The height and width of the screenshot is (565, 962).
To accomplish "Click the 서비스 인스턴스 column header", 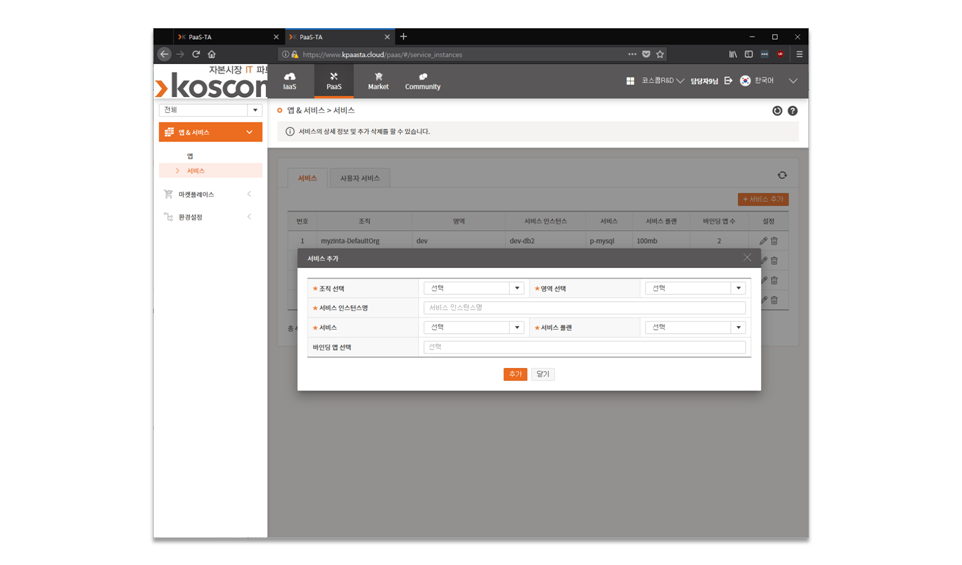I will (x=545, y=221).
